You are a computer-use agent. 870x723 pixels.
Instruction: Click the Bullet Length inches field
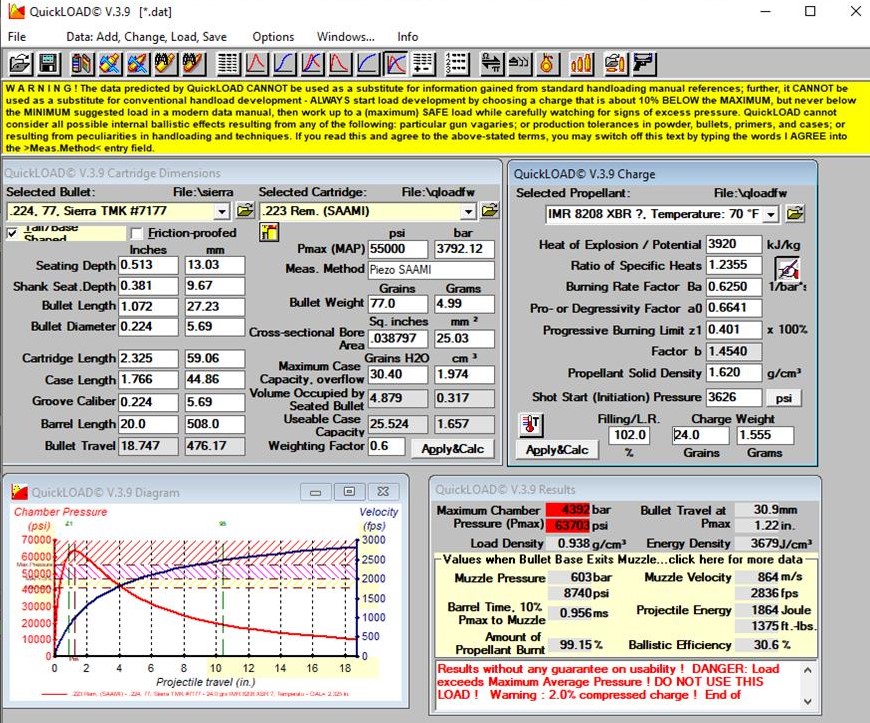pos(148,306)
